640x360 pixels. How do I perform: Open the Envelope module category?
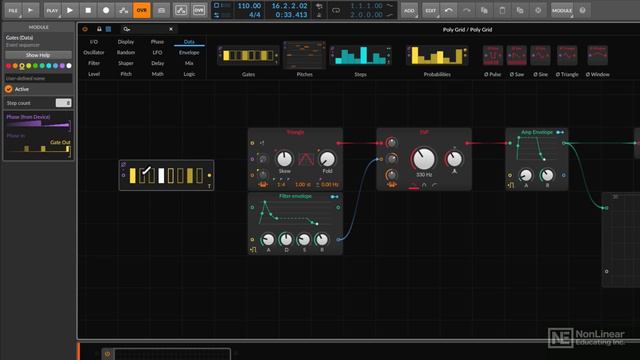[x=189, y=52]
